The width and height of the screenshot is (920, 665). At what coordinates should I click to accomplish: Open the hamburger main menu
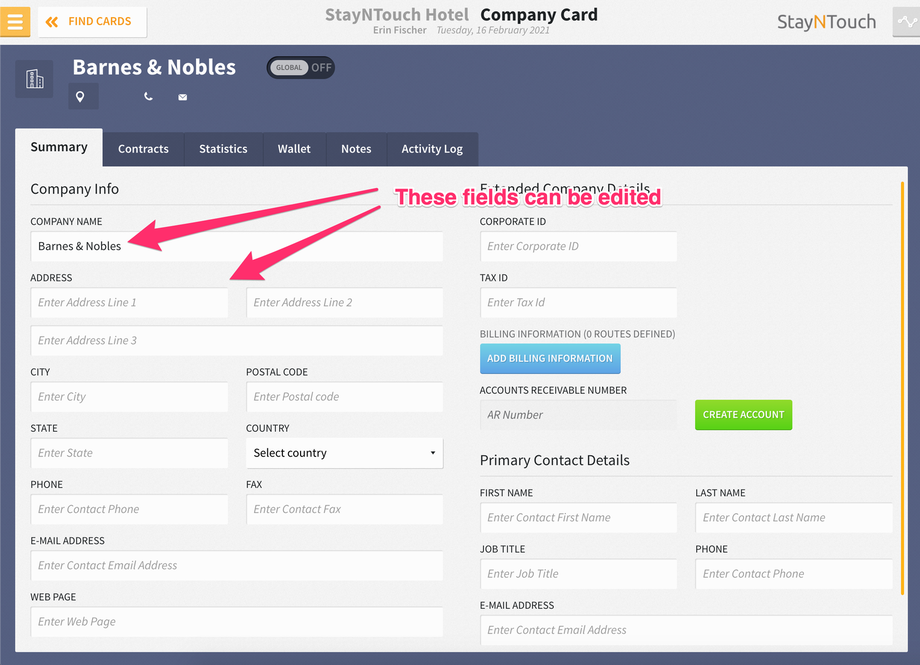coord(15,22)
